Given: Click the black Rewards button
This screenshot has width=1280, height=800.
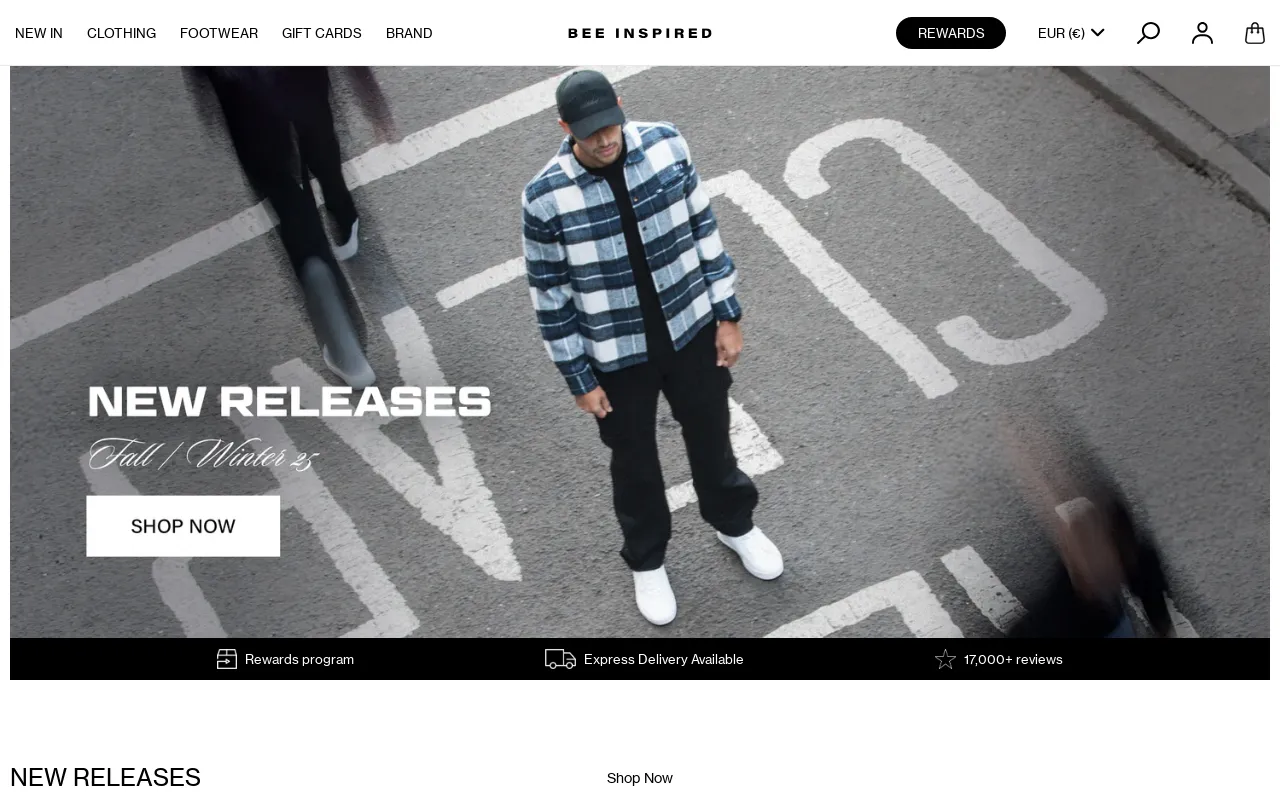Looking at the screenshot, I should (951, 33).
